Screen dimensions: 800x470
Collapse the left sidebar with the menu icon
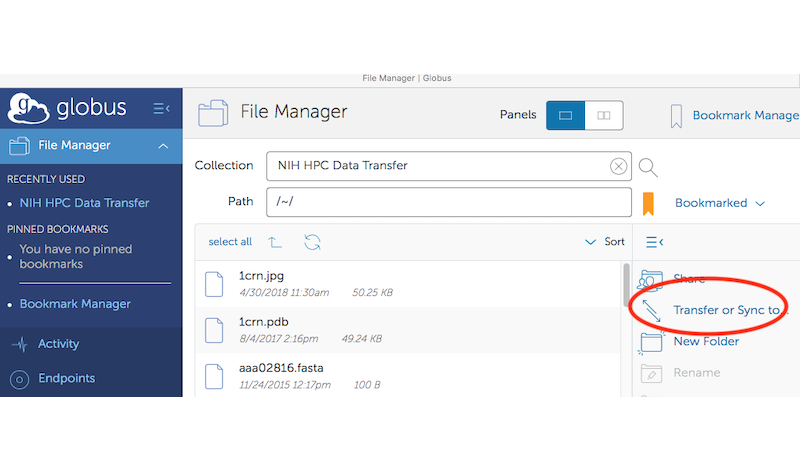pos(161,108)
